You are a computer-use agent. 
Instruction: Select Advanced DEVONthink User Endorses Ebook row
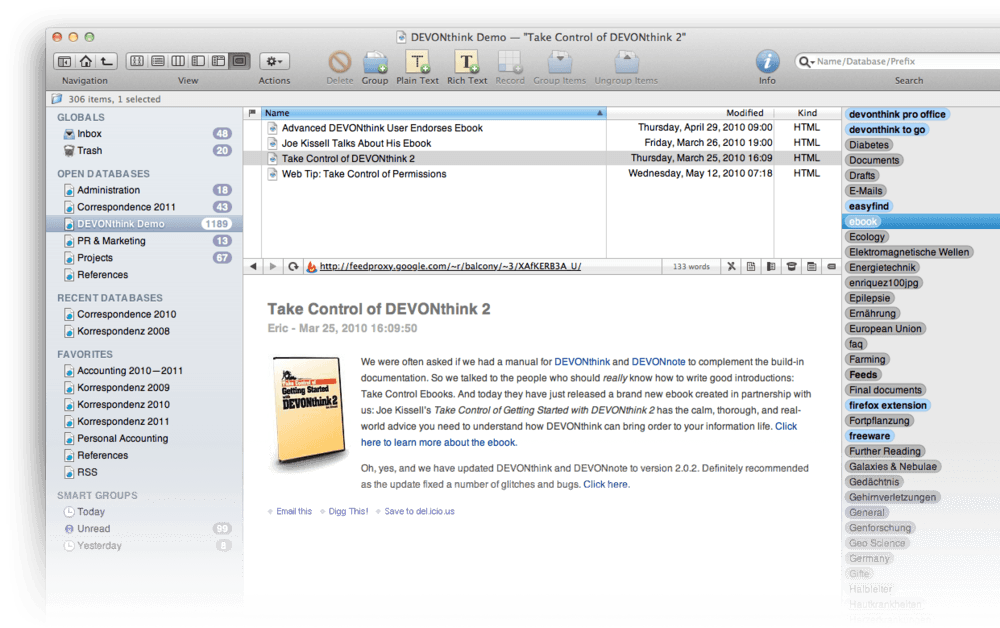[x=542, y=128]
